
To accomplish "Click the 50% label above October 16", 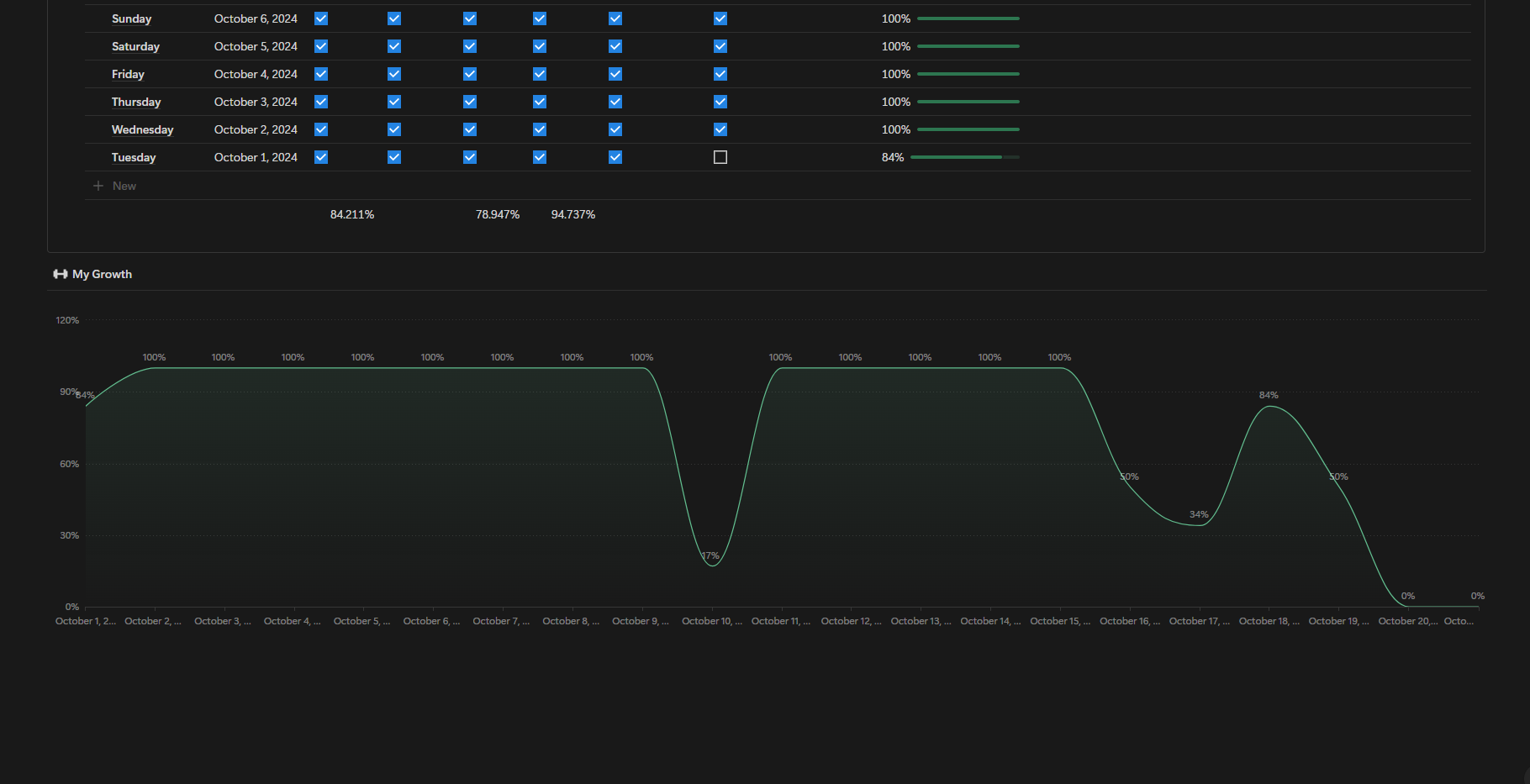I will coord(1129,476).
